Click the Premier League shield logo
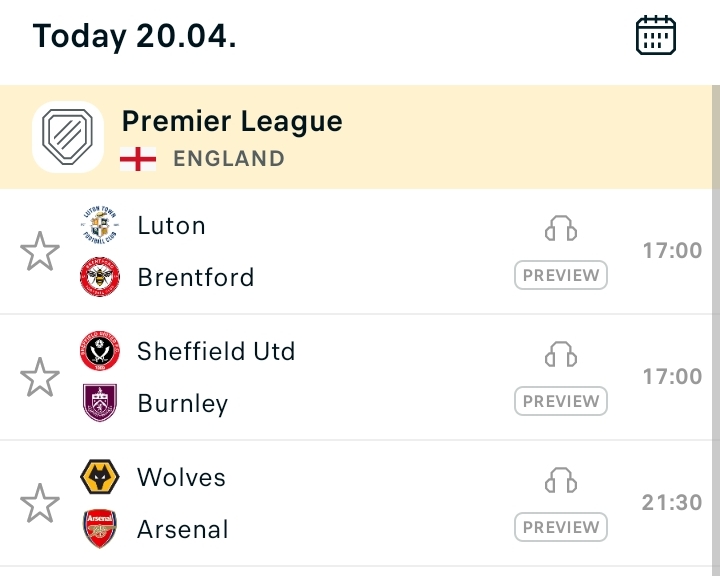This screenshot has width=720, height=576. 68,137
